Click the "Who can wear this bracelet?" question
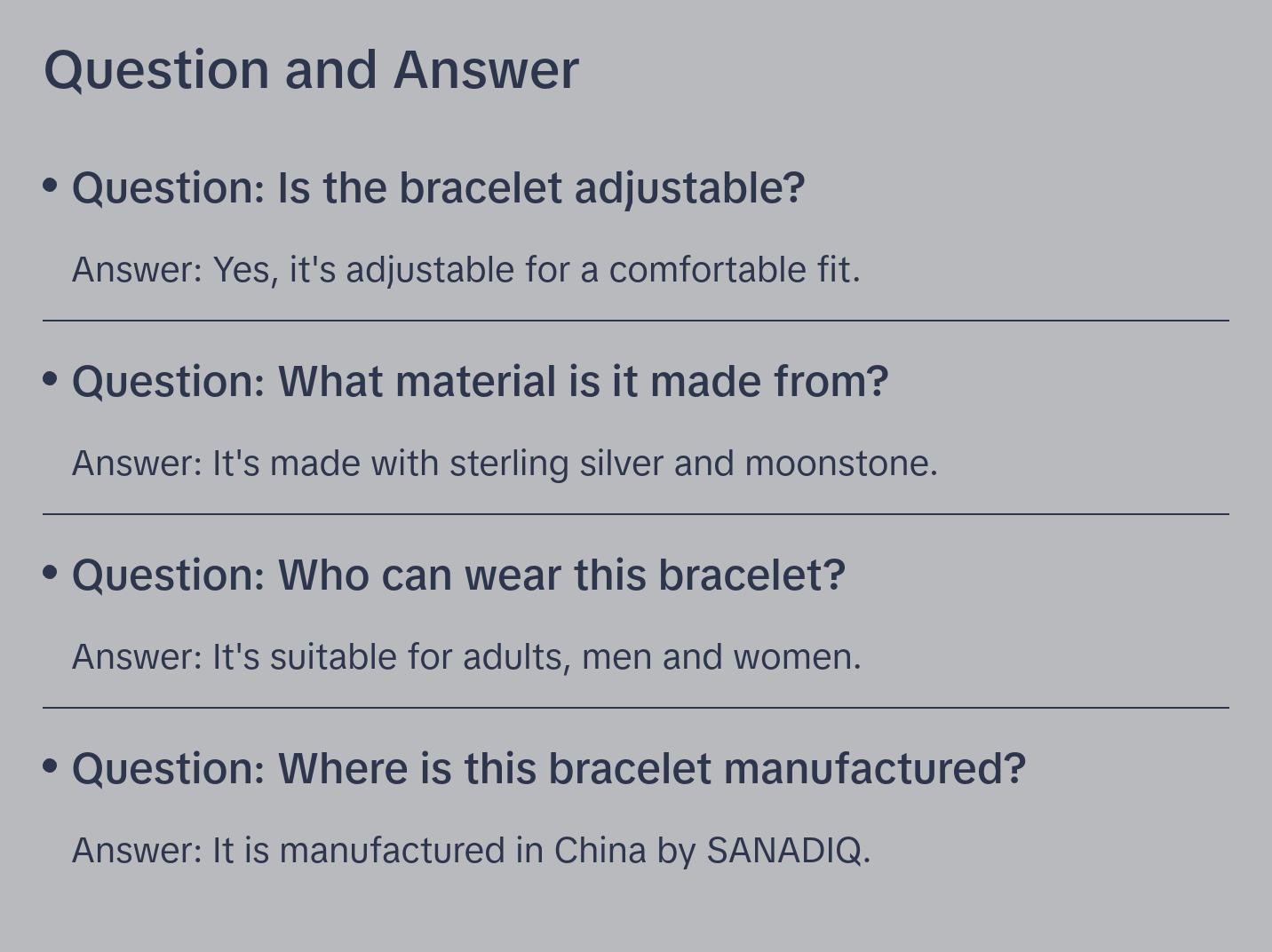The height and width of the screenshot is (952, 1272). (458, 575)
